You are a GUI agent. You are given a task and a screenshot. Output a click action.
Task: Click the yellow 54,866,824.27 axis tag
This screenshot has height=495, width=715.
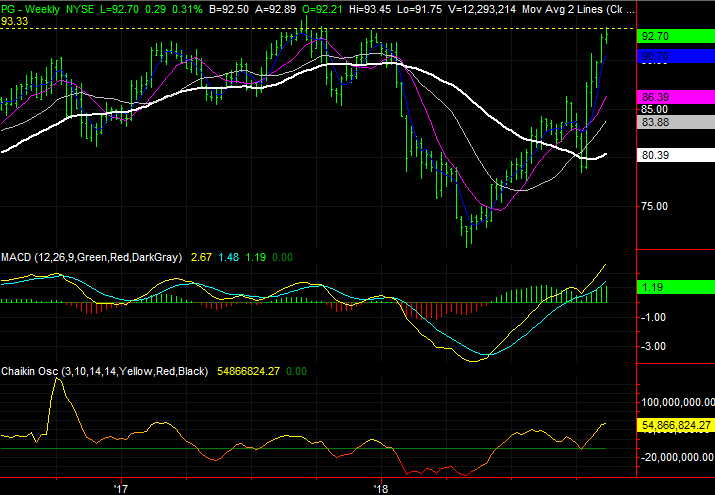675,425
